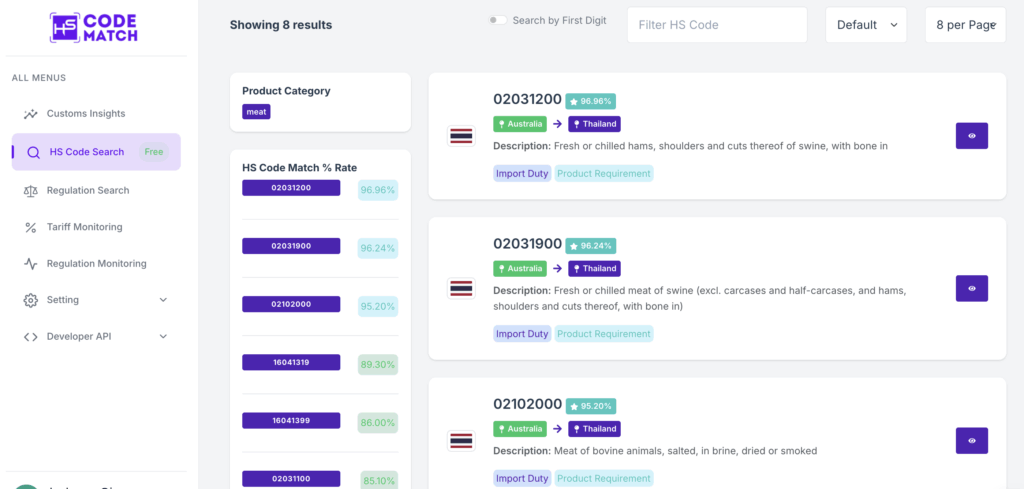Expand the Setting submenu chevron
This screenshot has height=489, width=1024.
click(163, 300)
